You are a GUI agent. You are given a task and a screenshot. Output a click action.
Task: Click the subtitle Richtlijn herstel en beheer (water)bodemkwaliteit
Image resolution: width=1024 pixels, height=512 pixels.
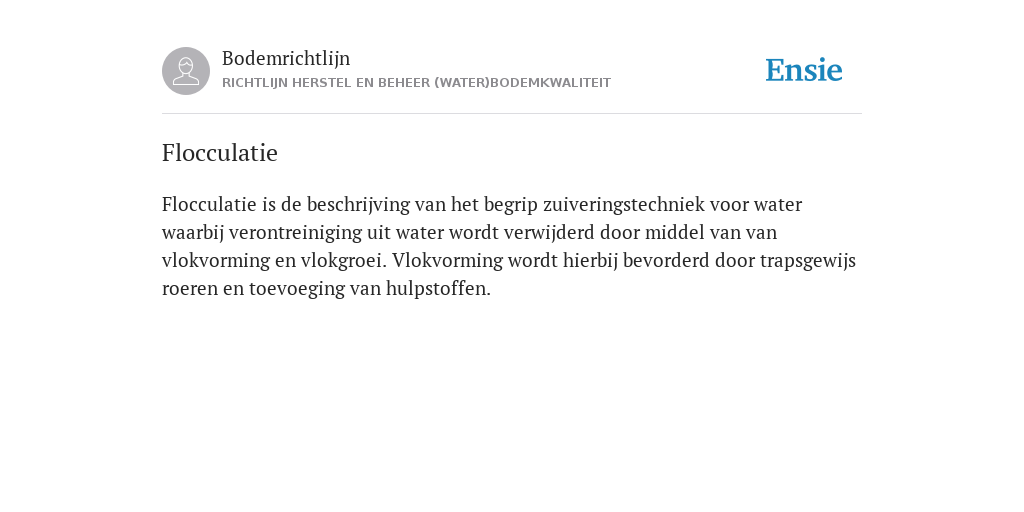[x=417, y=83]
